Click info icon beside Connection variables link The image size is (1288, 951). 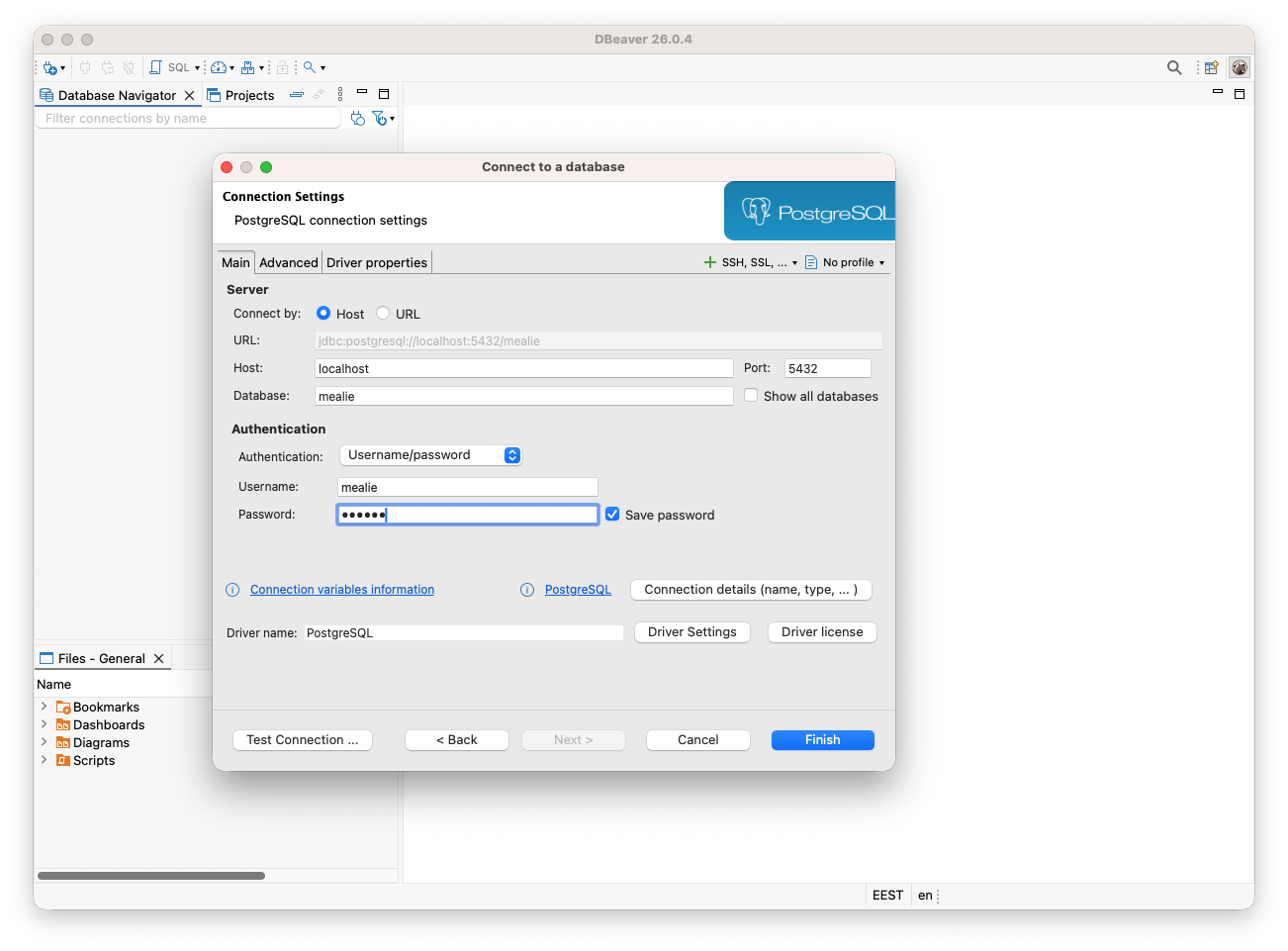pos(232,590)
